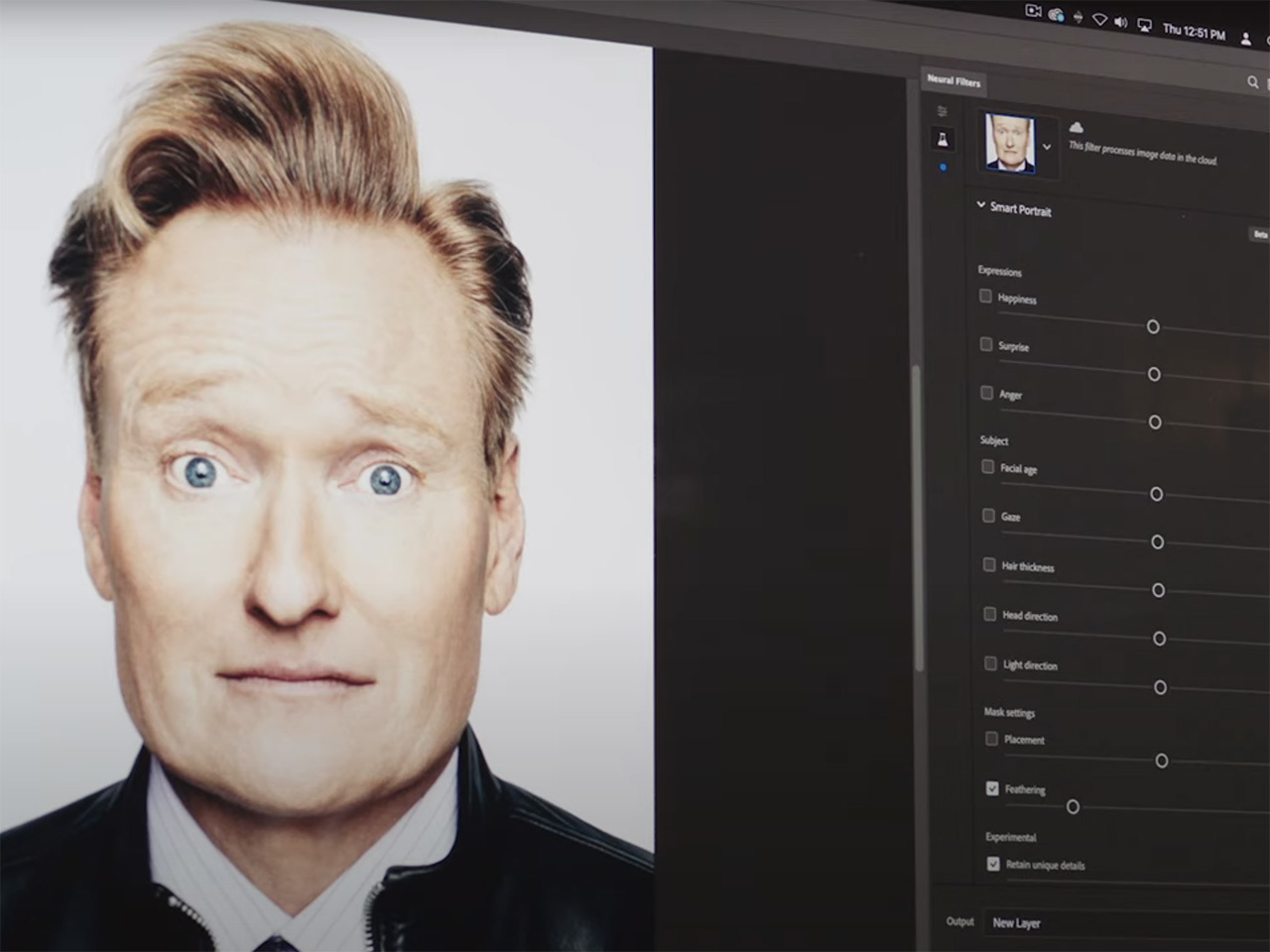The width and height of the screenshot is (1270, 952).
Task: Click the Mask settings label
Action: [1009, 712]
